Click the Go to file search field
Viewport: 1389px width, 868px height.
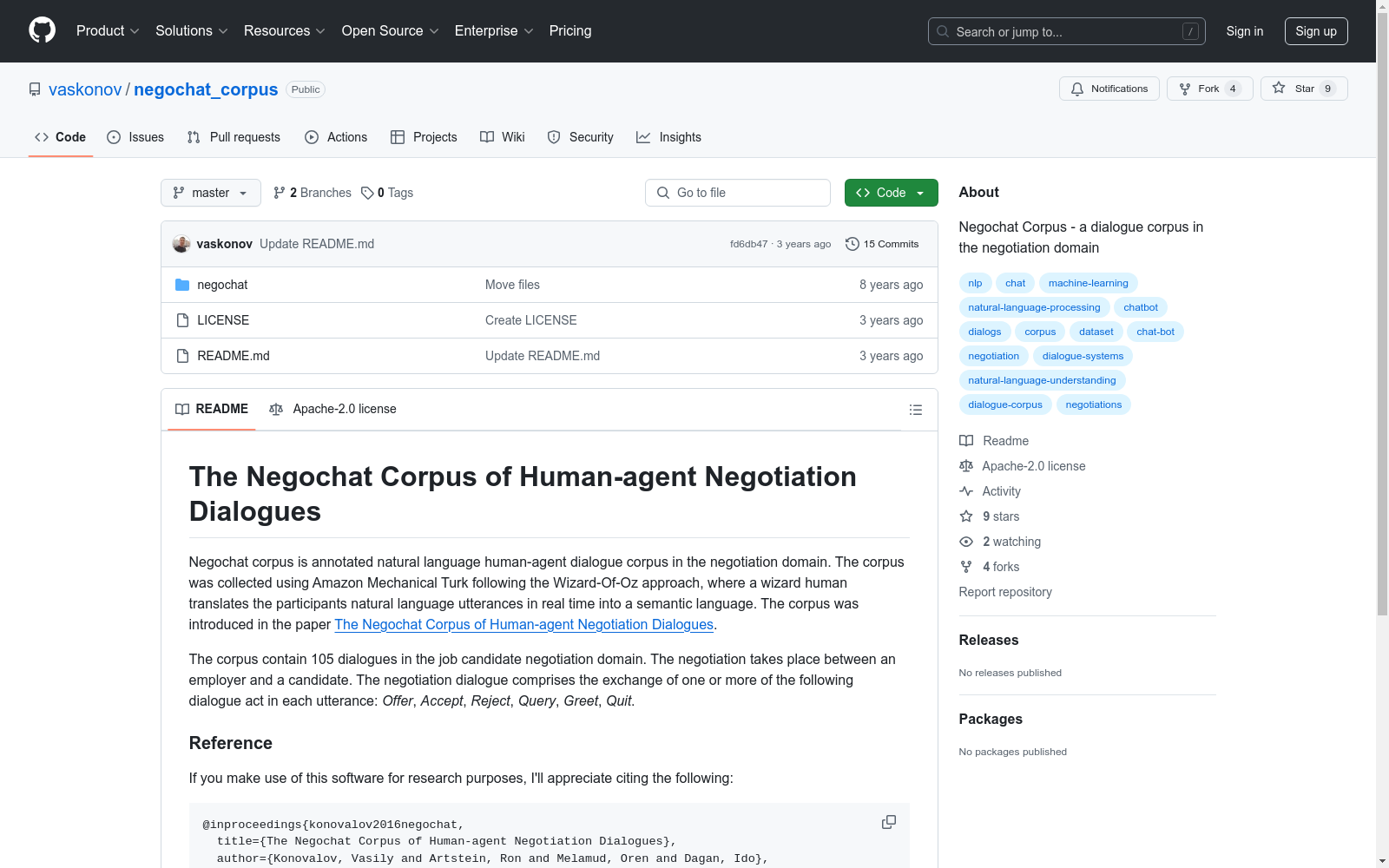pyautogui.click(x=738, y=193)
